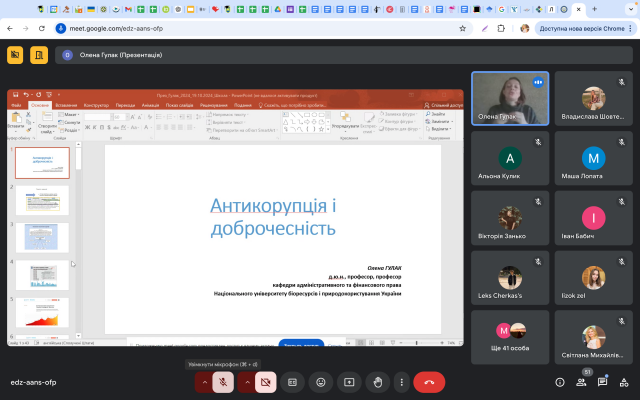Unmute the microphone in Meet toolbar
640x400 pixels.
(x=223, y=382)
